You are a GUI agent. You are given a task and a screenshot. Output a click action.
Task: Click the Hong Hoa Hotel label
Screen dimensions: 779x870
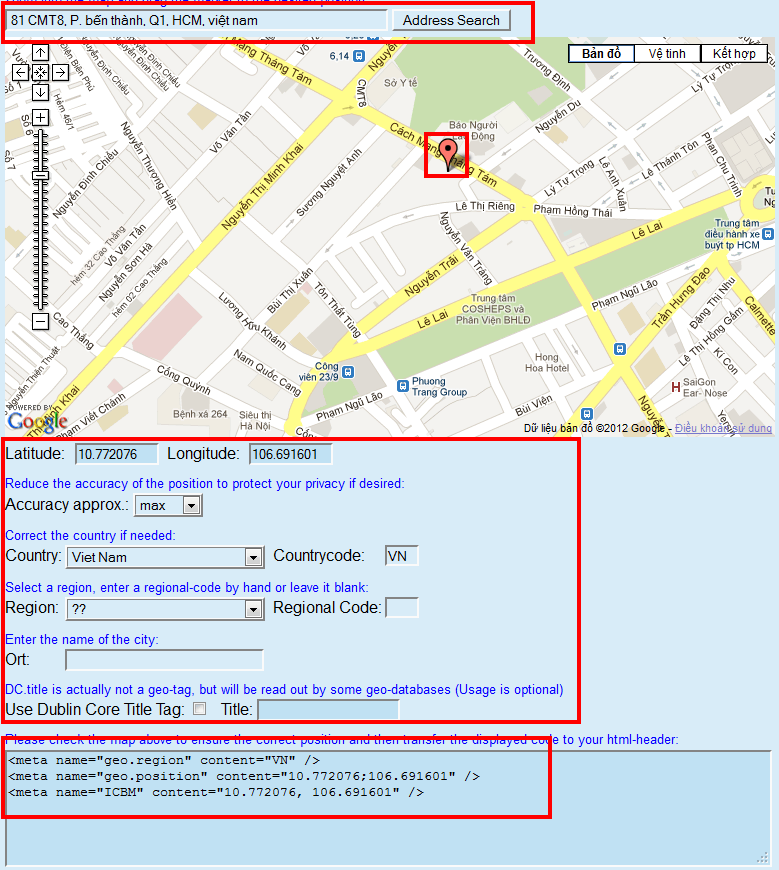547,362
